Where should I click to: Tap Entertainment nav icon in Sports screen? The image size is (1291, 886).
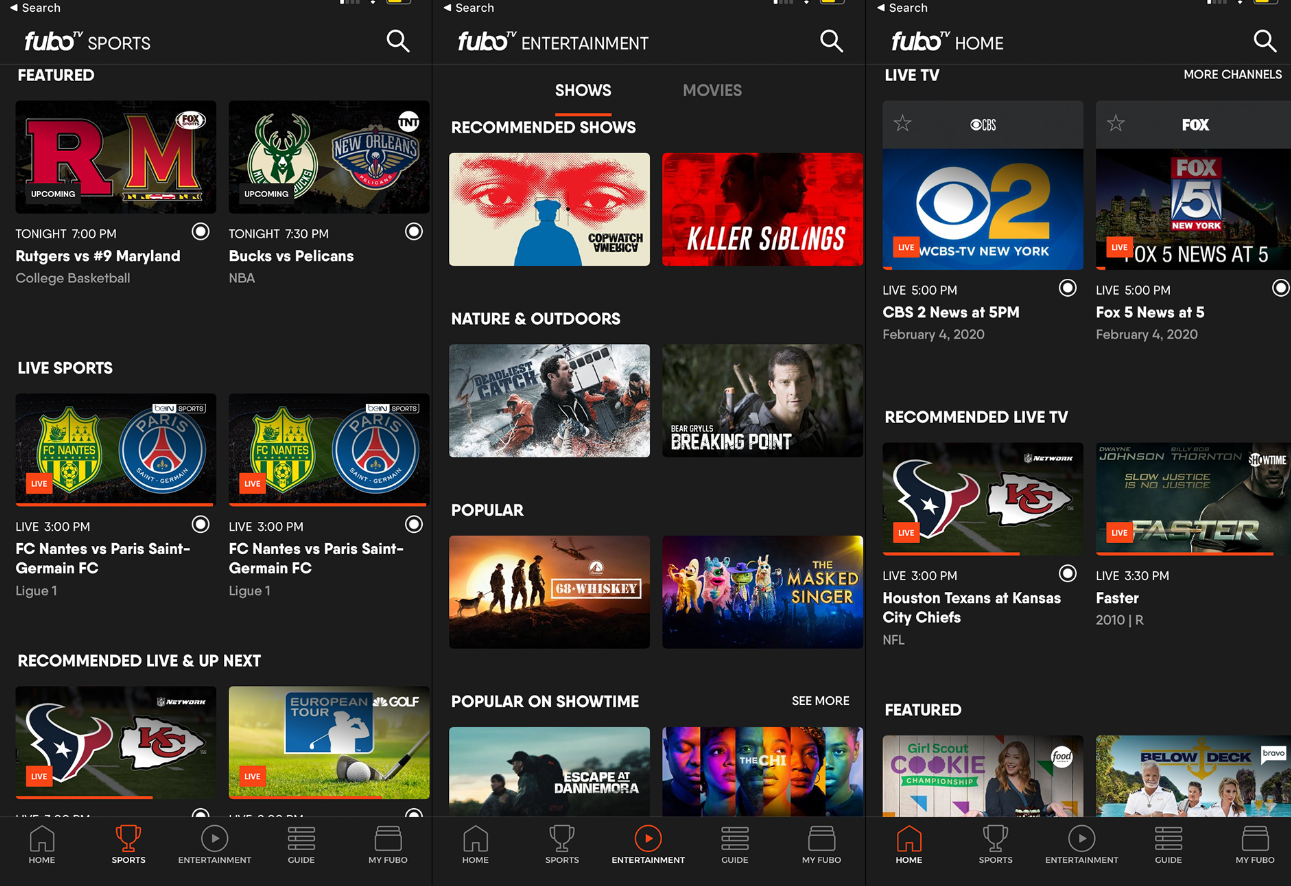point(214,845)
